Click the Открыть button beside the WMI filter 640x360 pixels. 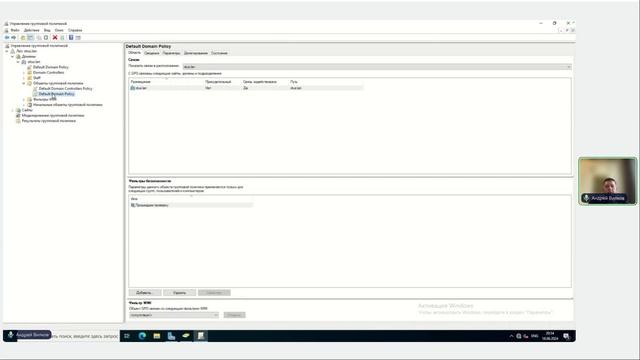coord(234,315)
